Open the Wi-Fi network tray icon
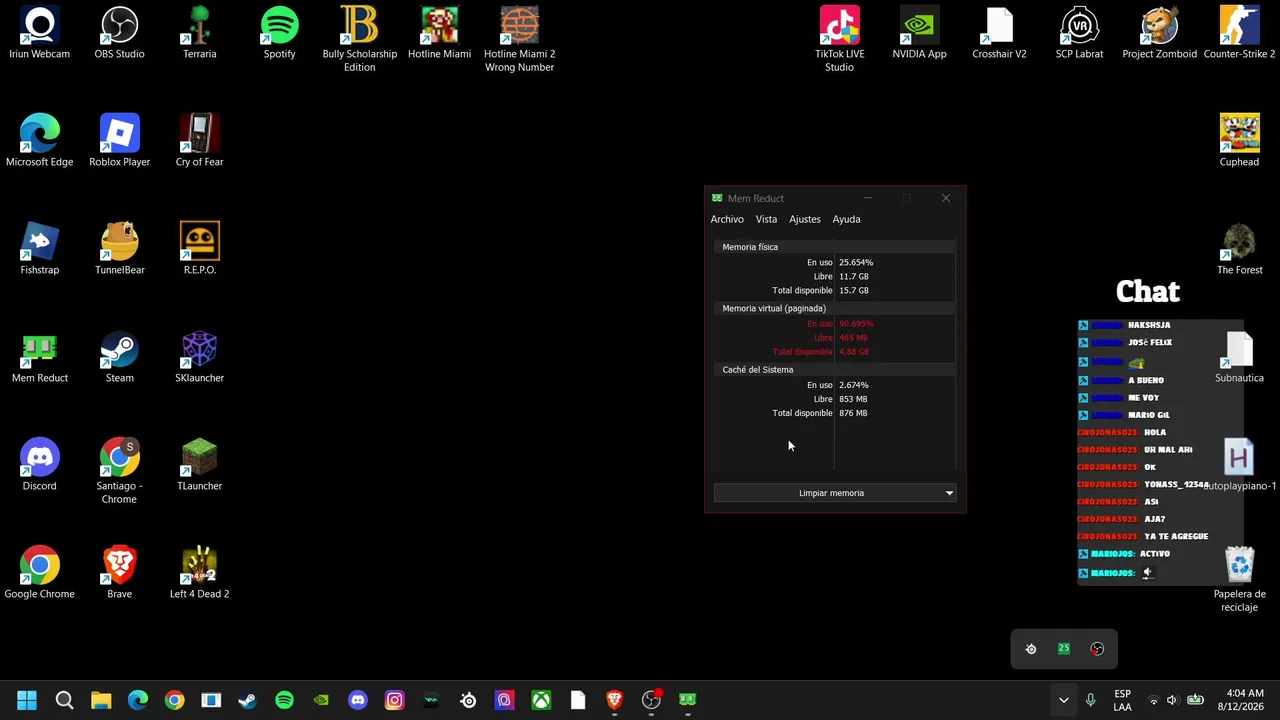This screenshot has height=720, width=1280. point(1153,700)
